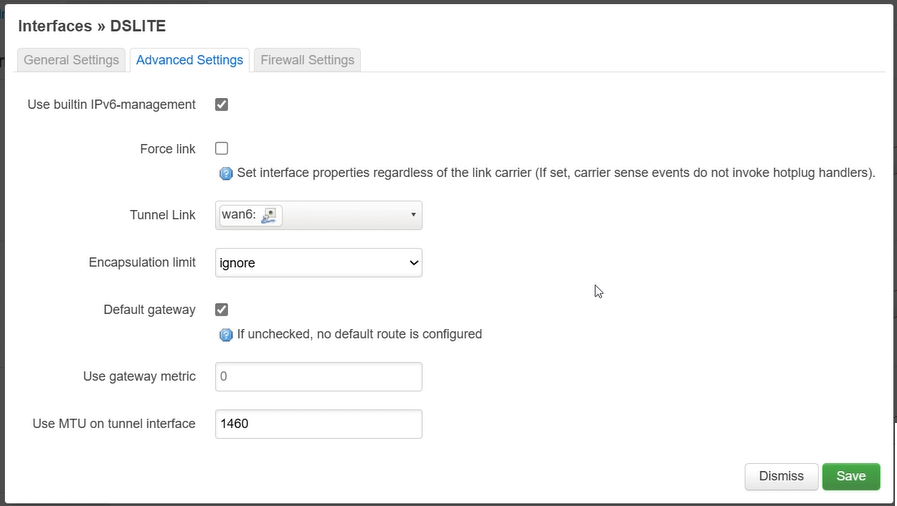
Task: Enable the Force link checkbox
Action: (x=222, y=149)
